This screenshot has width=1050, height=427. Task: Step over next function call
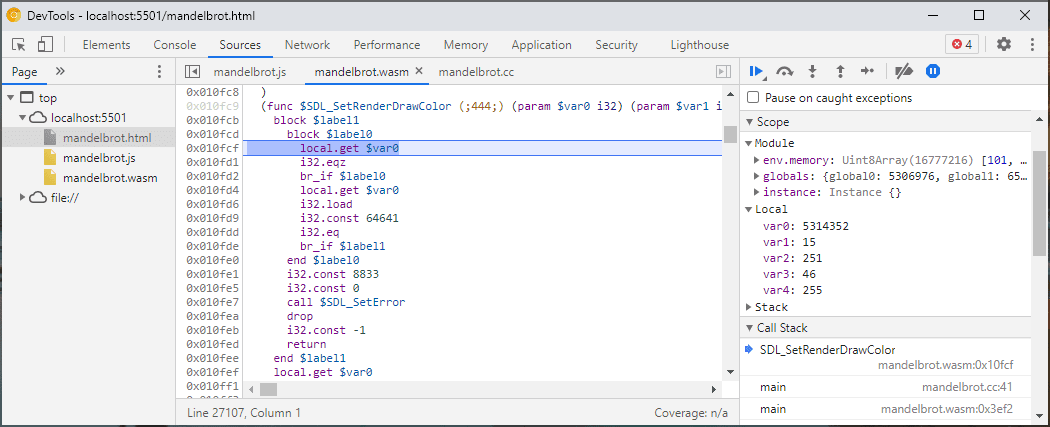pos(785,71)
